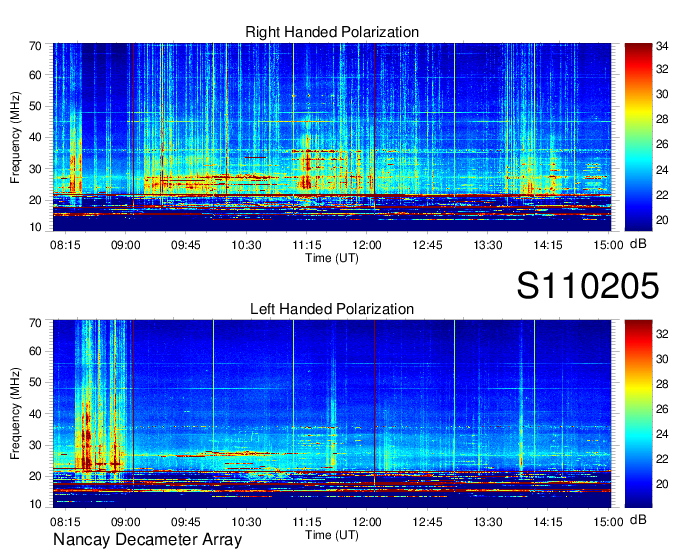This screenshot has height=552, width=680.
Task: Click the 50 MHz tick on Left Handed plot
Action: click(x=35, y=382)
